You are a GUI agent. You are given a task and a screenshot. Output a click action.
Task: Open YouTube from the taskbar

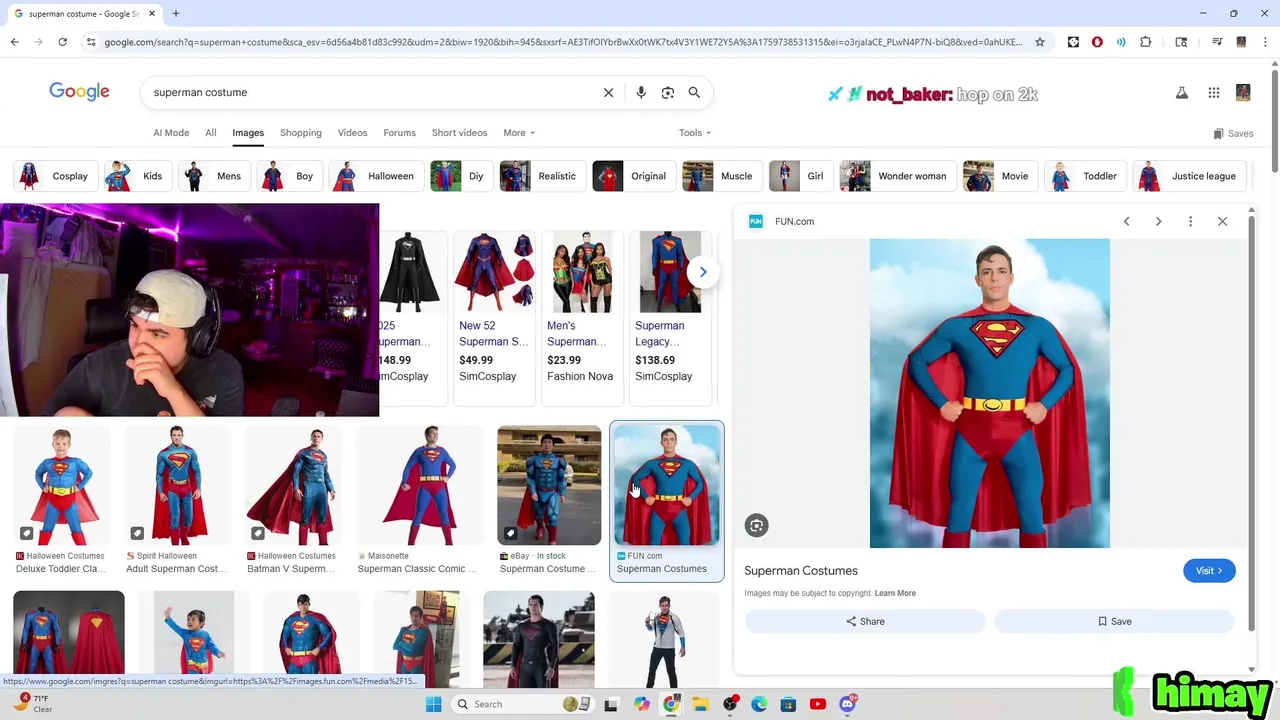pyautogui.click(x=817, y=704)
